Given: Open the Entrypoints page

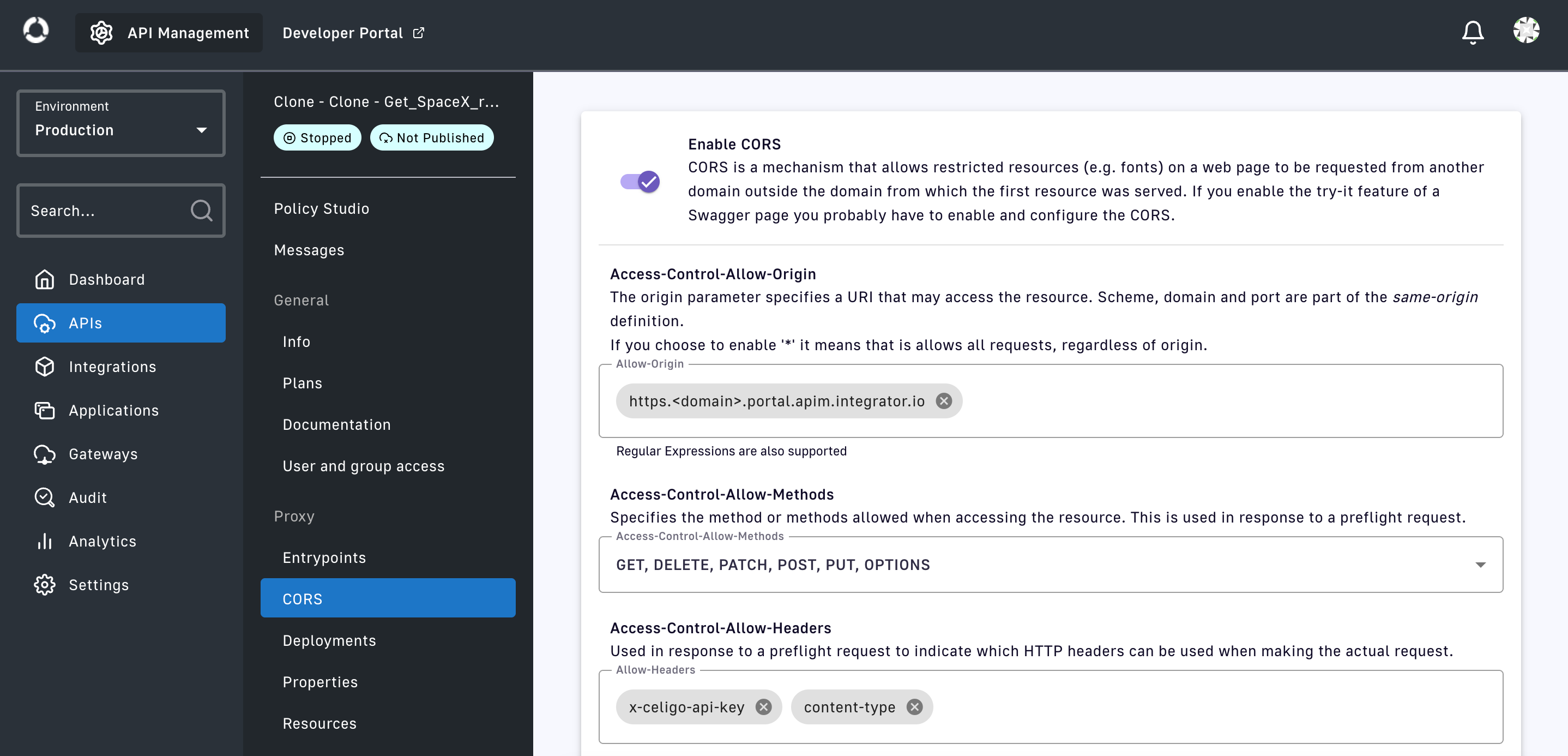Looking at the screenshot, I should pyautogui.click(x=388, y=557).
